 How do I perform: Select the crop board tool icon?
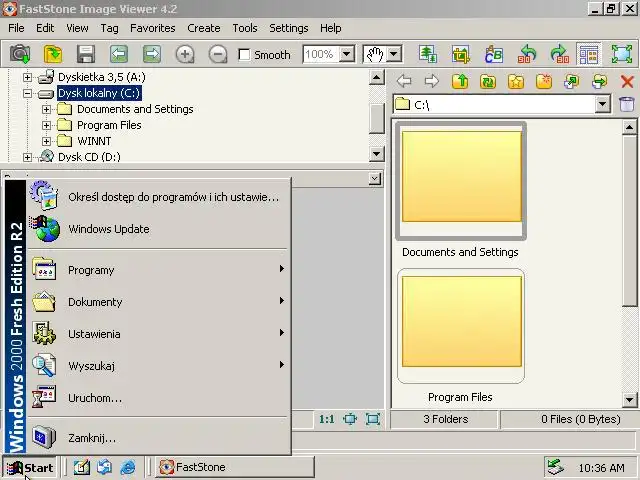[x=461, y=54]
